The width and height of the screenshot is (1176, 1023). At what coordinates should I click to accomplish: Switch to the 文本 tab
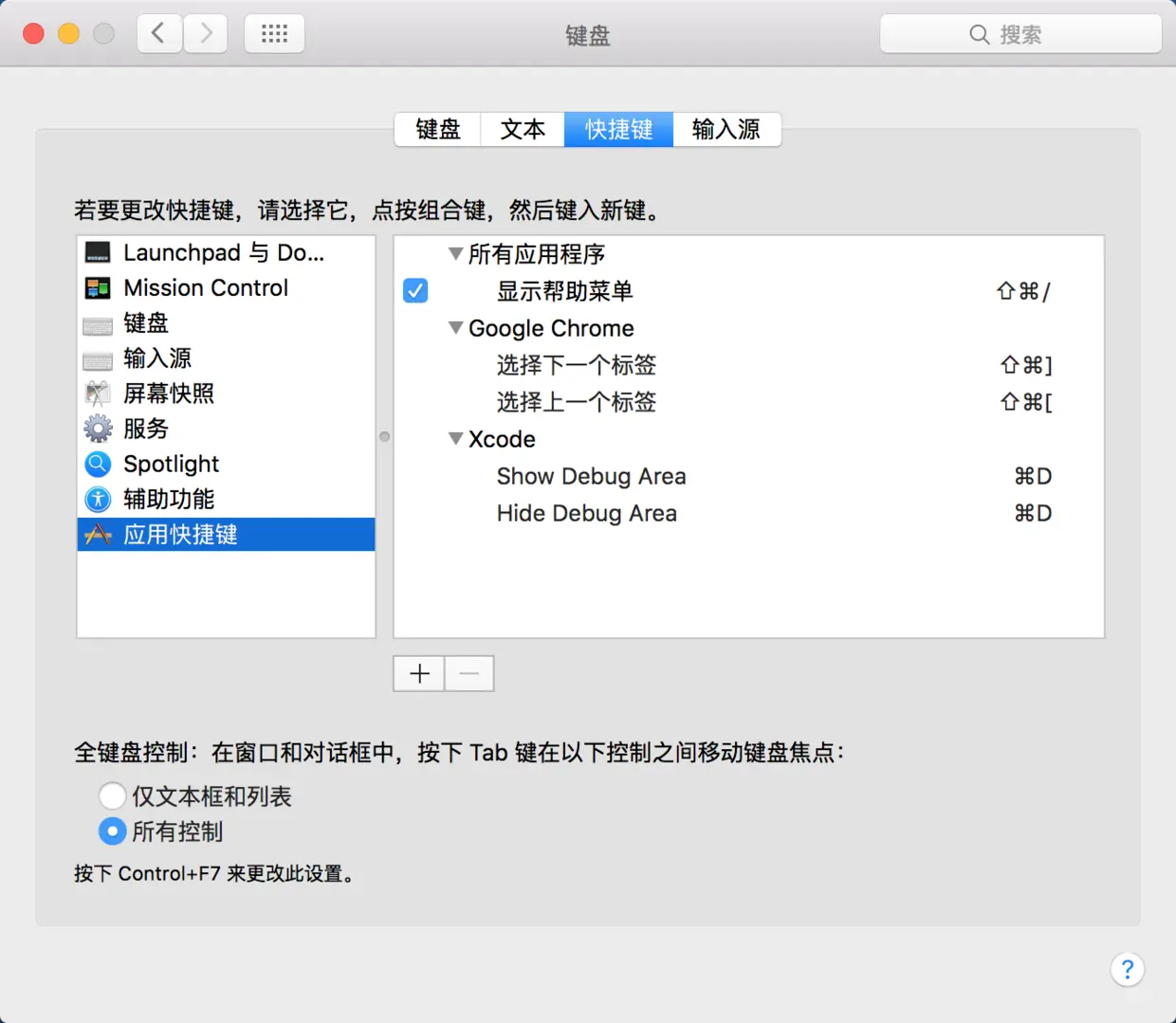point(522,129)
